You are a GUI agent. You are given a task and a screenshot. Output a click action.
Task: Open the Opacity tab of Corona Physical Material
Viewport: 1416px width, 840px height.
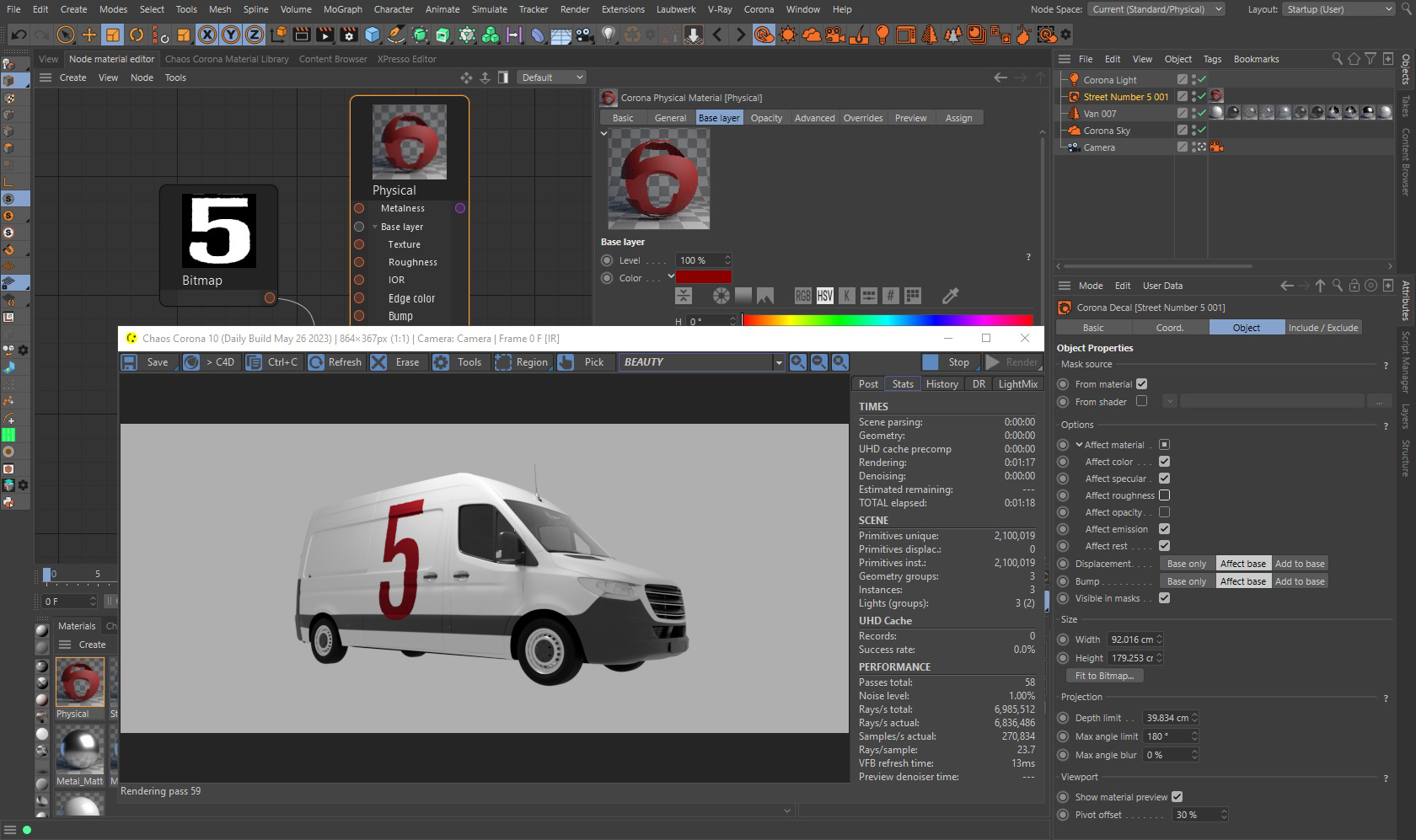pyautogui.click(x=766, y=118)
